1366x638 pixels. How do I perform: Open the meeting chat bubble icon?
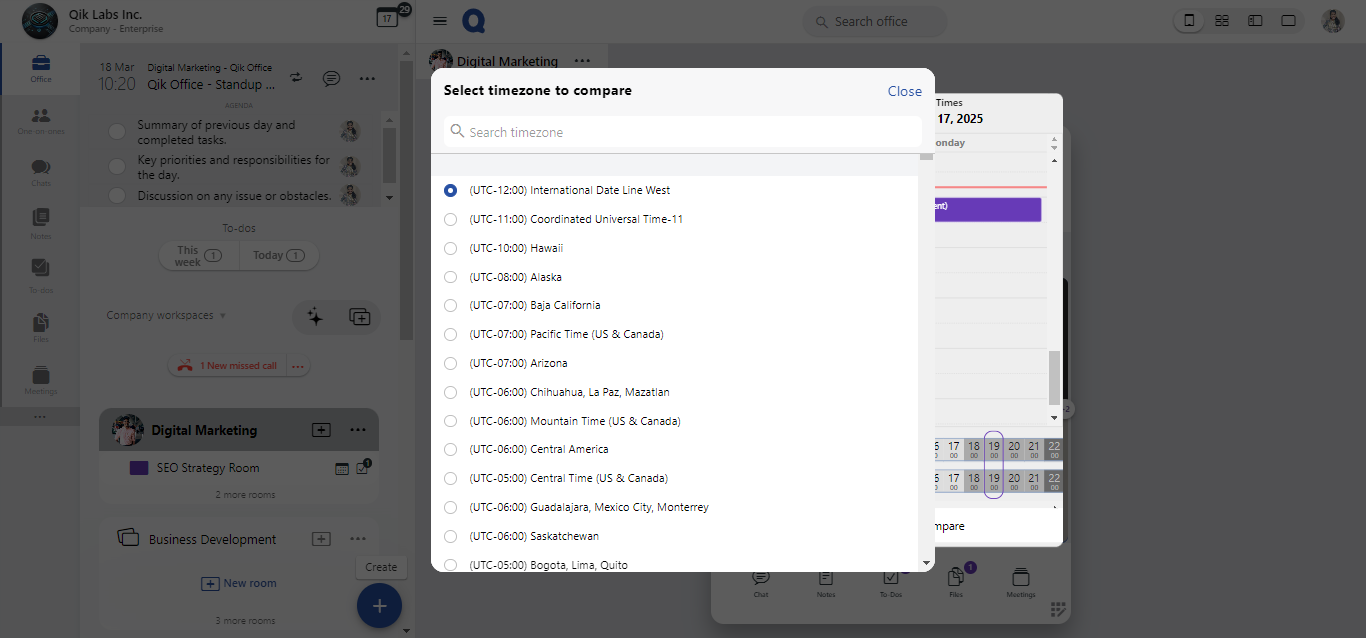(x=331, y=78)
